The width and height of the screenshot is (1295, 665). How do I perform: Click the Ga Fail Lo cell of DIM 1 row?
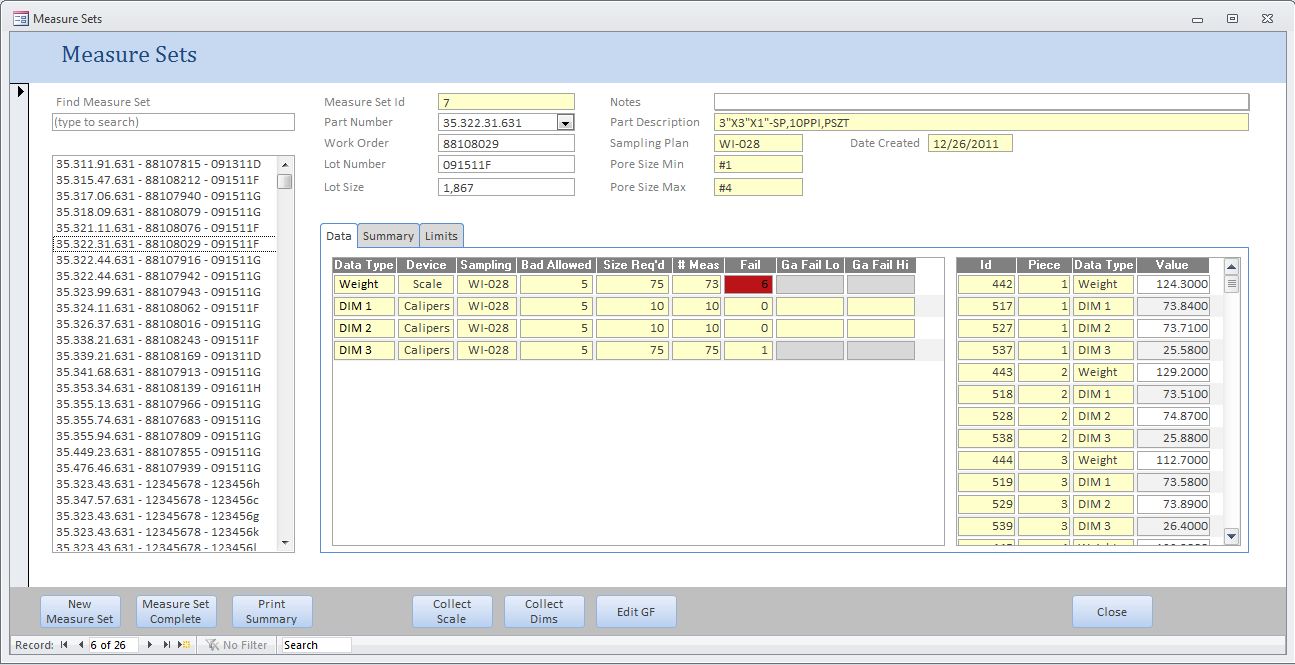click(810, 306)
